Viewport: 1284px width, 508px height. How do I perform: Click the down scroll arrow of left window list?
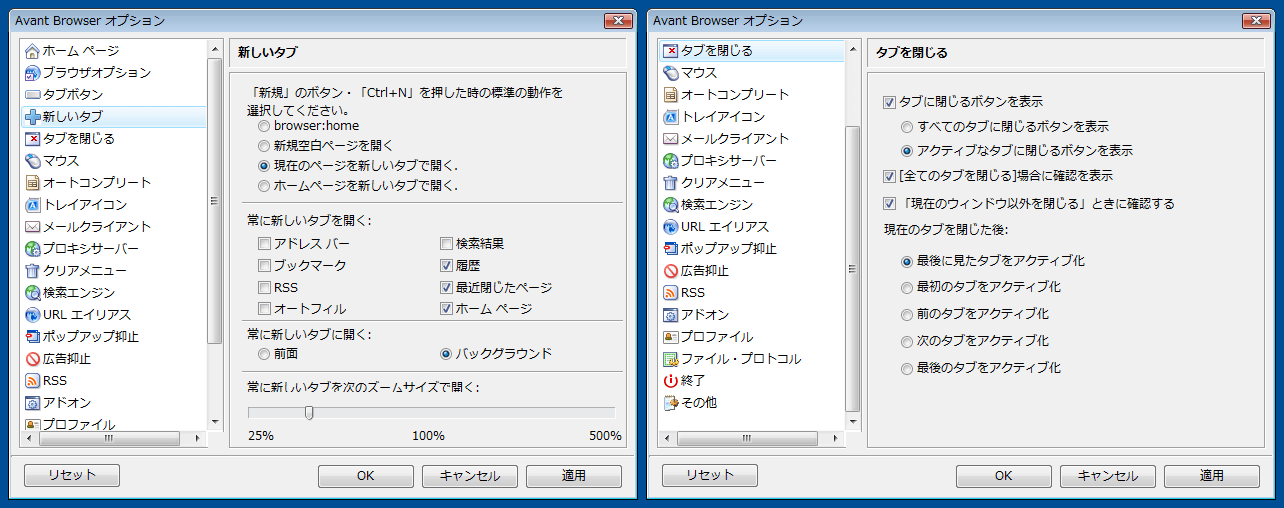coord(215,422)
